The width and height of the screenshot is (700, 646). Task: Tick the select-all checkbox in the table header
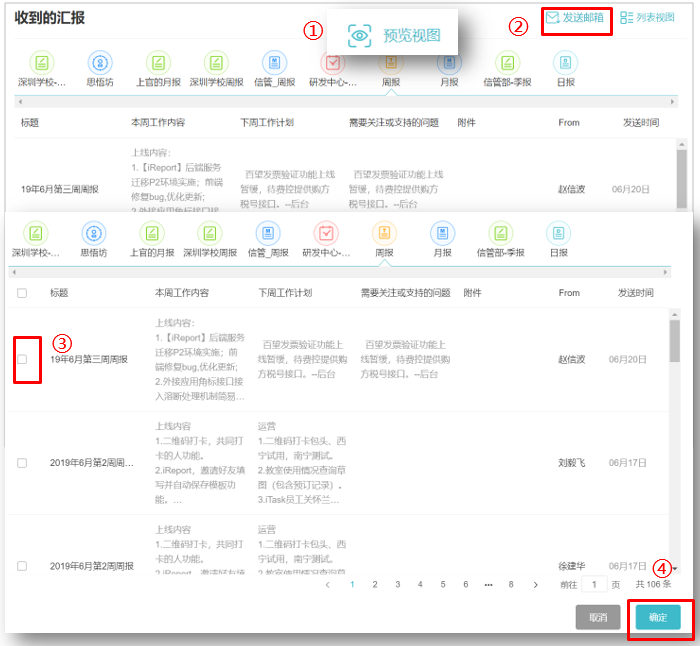point(22,293)
